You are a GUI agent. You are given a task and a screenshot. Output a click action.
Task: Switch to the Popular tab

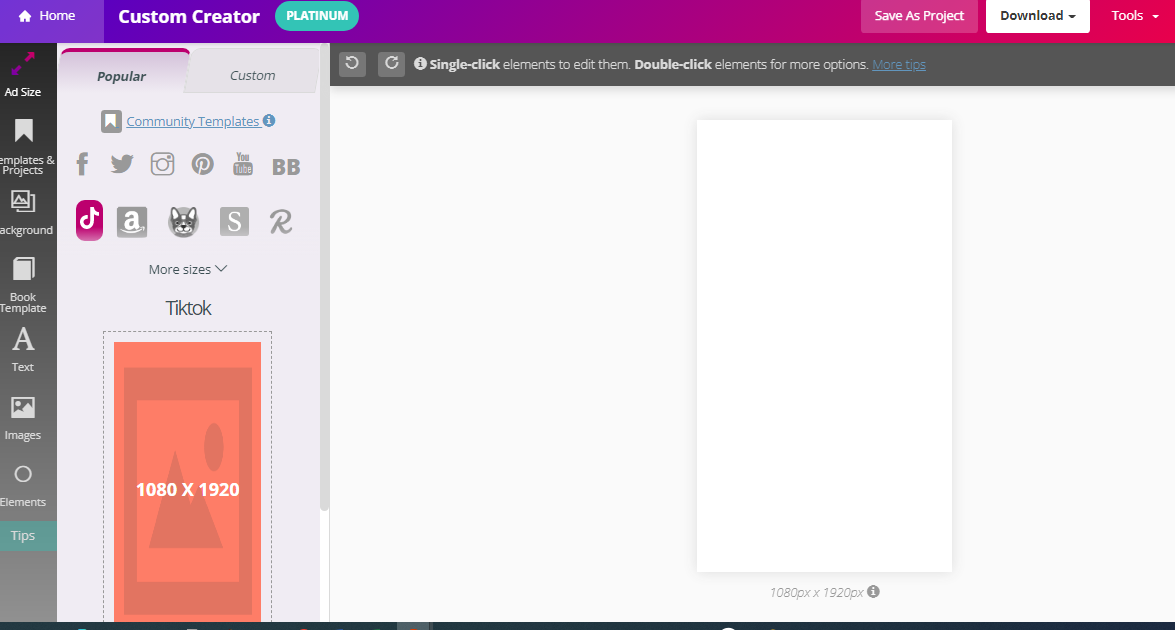point(122,76)
